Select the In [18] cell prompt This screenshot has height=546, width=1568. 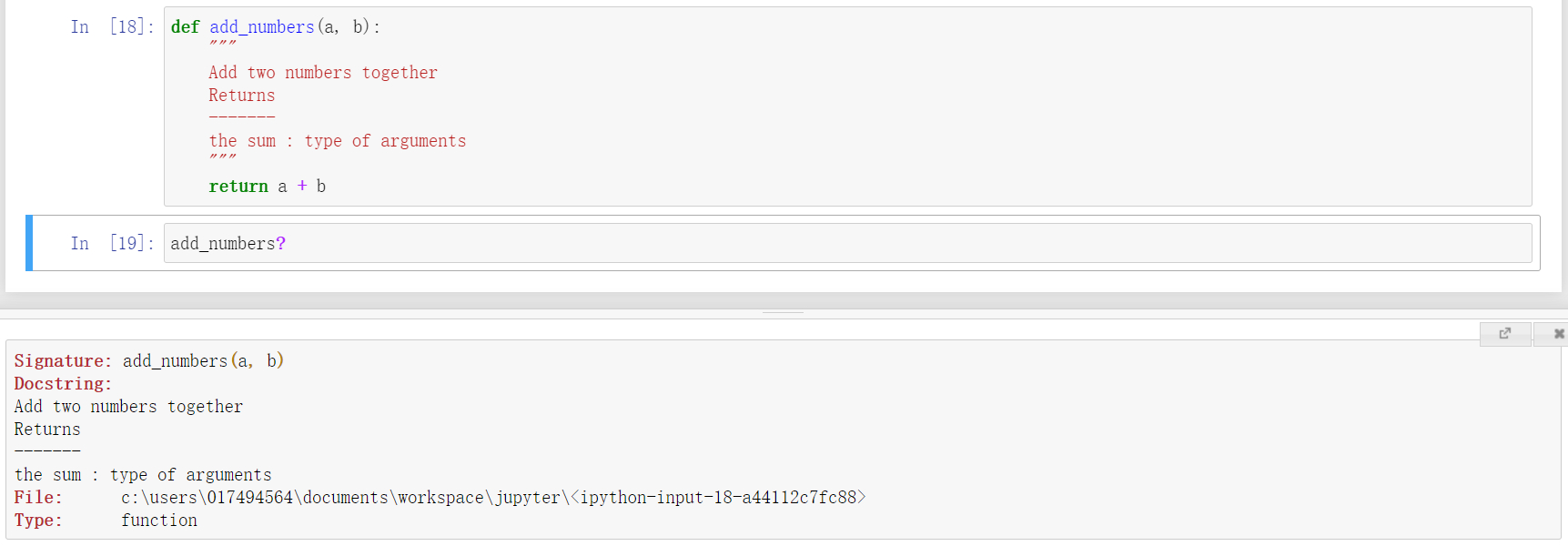point(112,26)
